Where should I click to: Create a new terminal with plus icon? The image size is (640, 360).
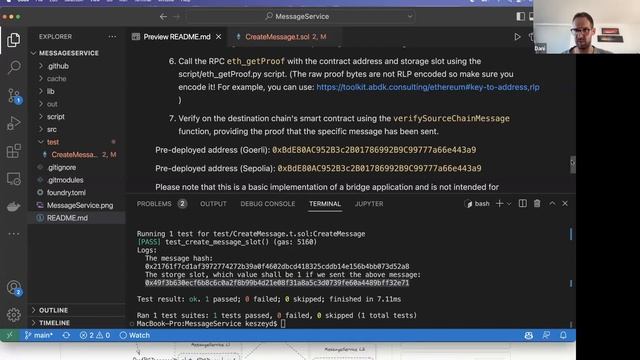pos(499,203)
